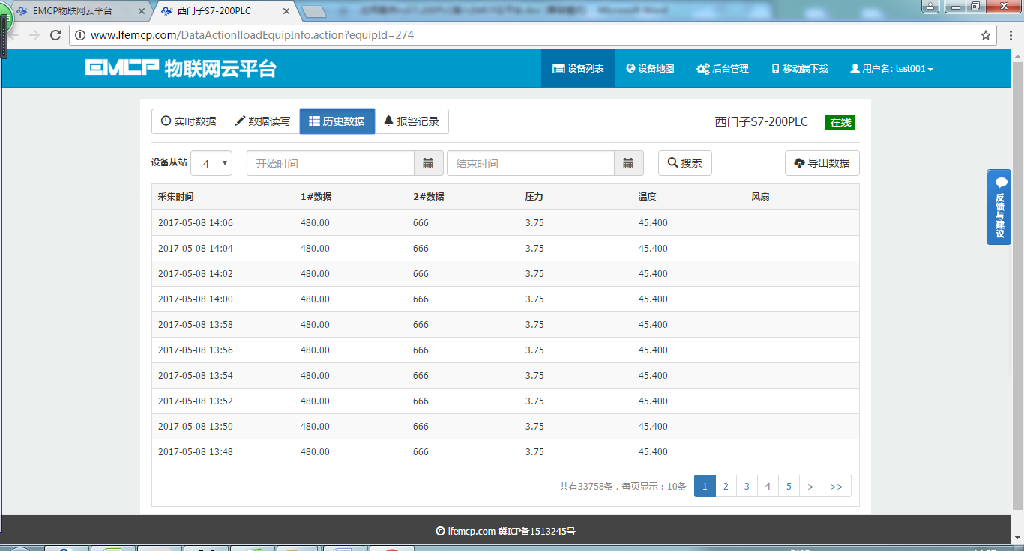Click the calendar icon beside start time
Viewport: 1024px width, 551px height.
(x=428, y=163)
